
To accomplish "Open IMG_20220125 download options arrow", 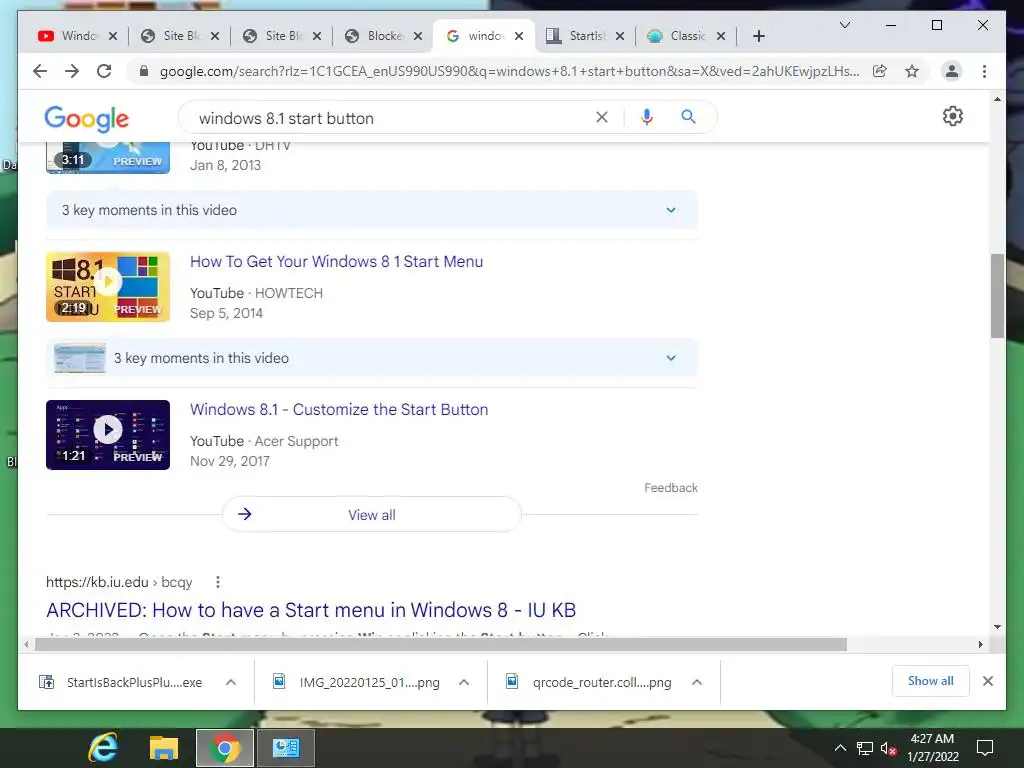I will [464, 682].
